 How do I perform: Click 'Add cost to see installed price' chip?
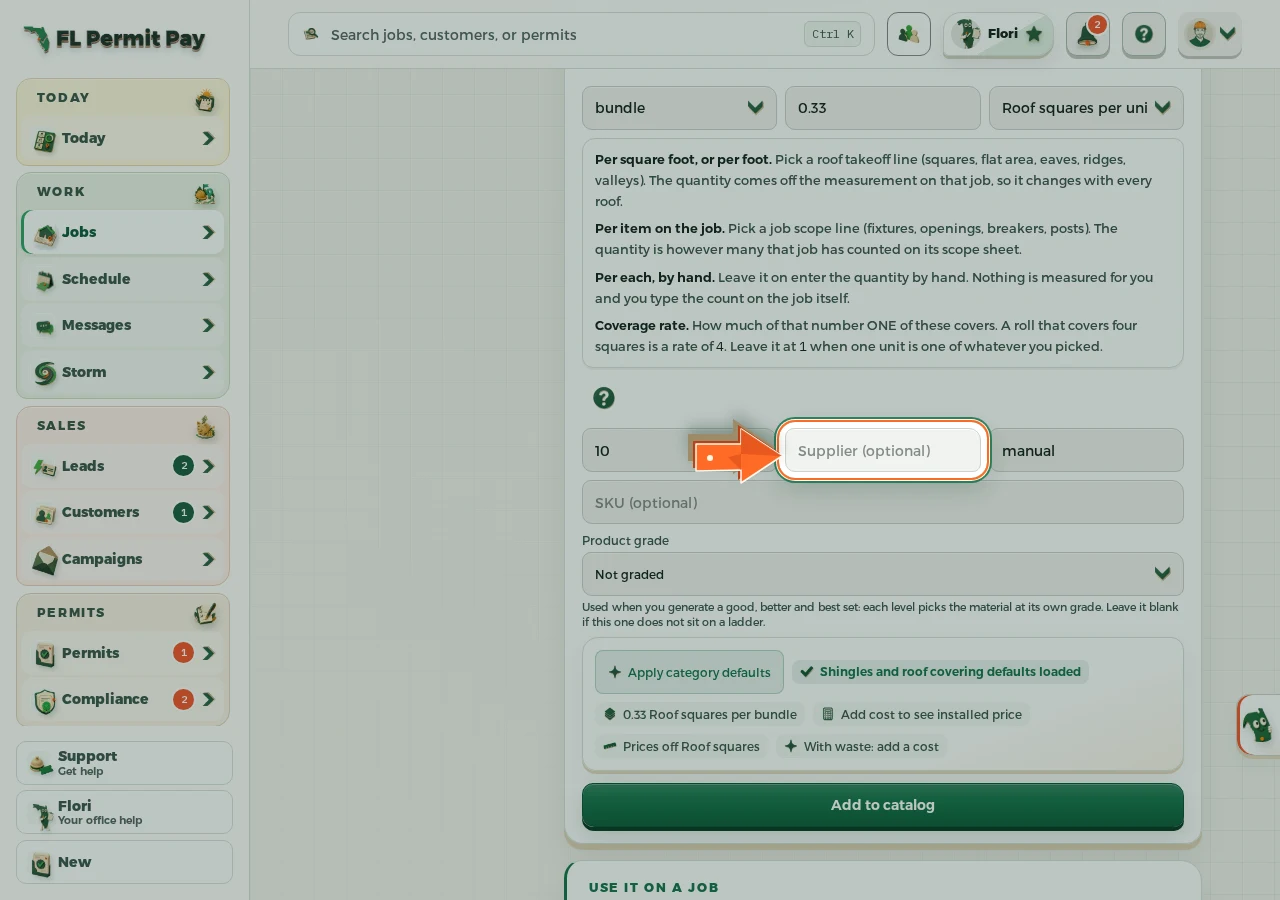tap(922, 714)
